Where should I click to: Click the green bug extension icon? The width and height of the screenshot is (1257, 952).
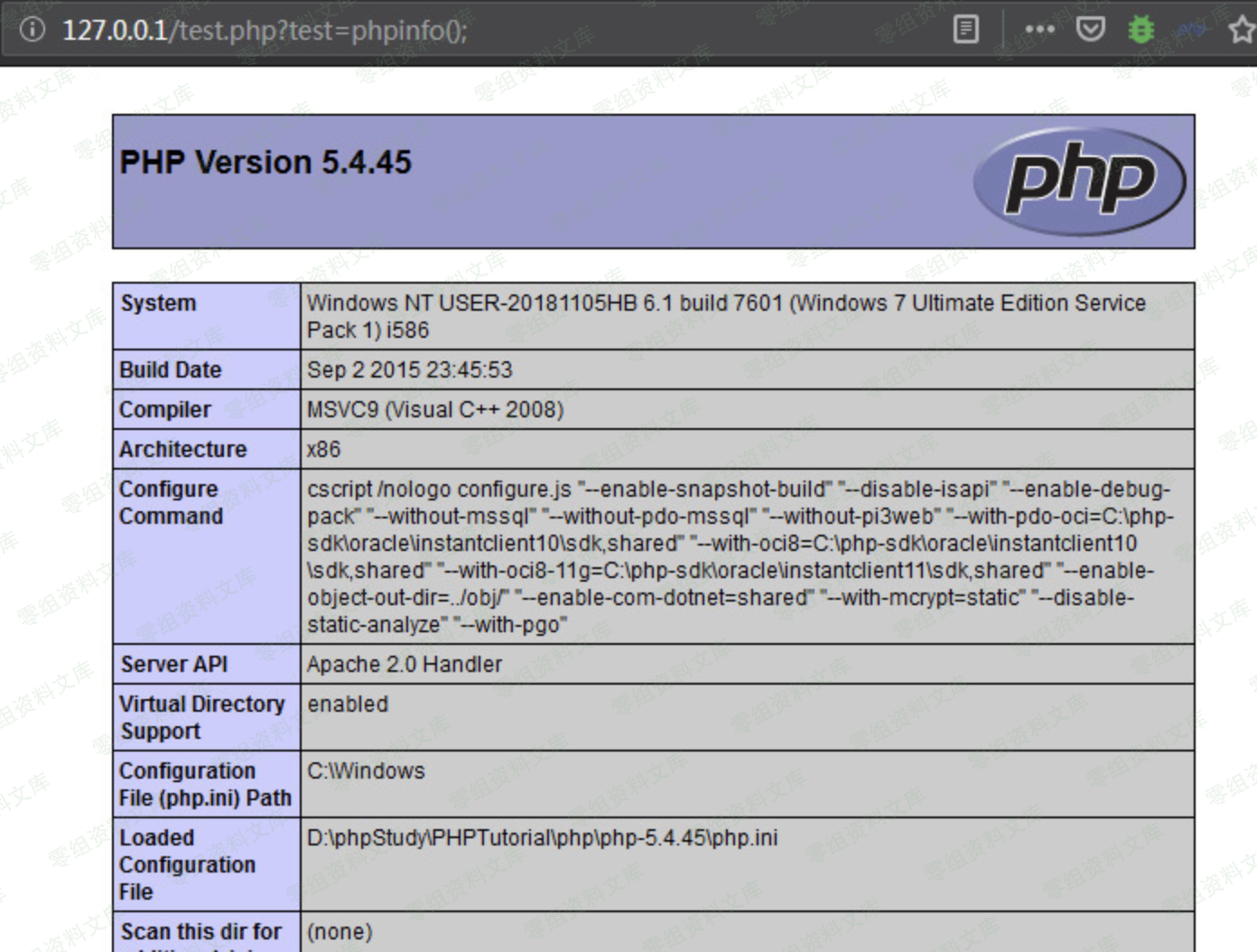pos(1141,30)
